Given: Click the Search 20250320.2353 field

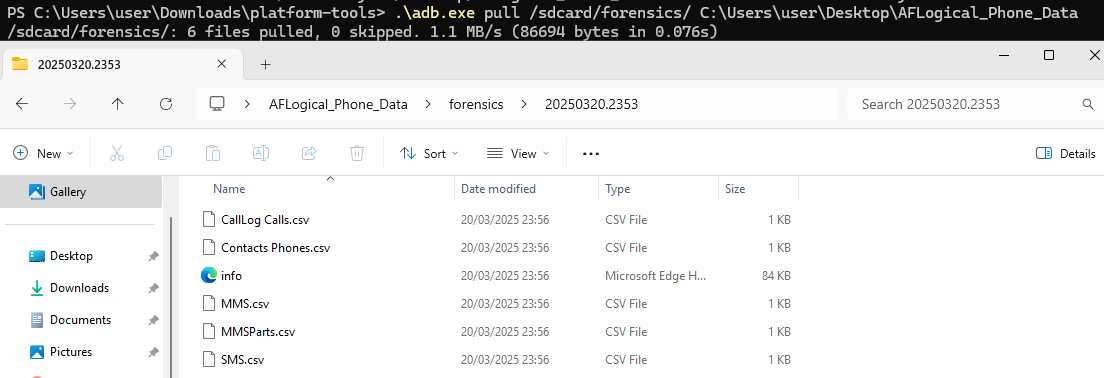Looking at the screenshot, I should click(x=972, y=104).
